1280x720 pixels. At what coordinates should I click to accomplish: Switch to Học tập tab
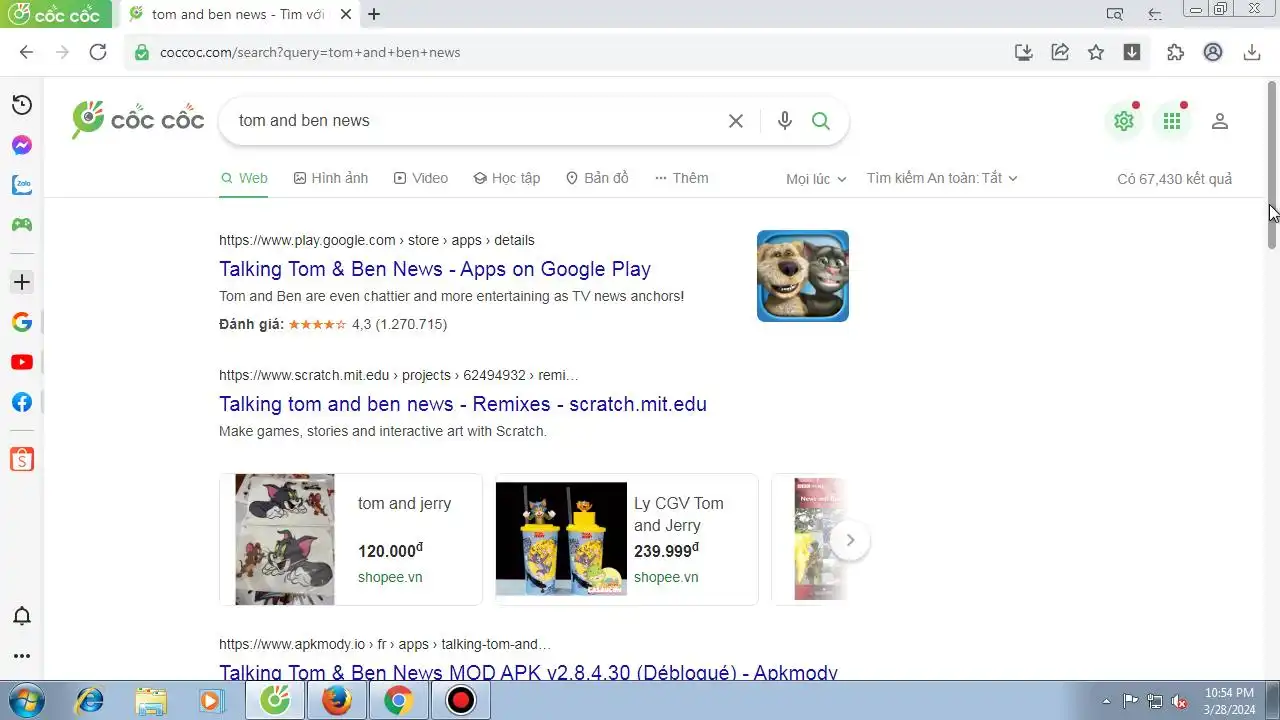[507, 178]
